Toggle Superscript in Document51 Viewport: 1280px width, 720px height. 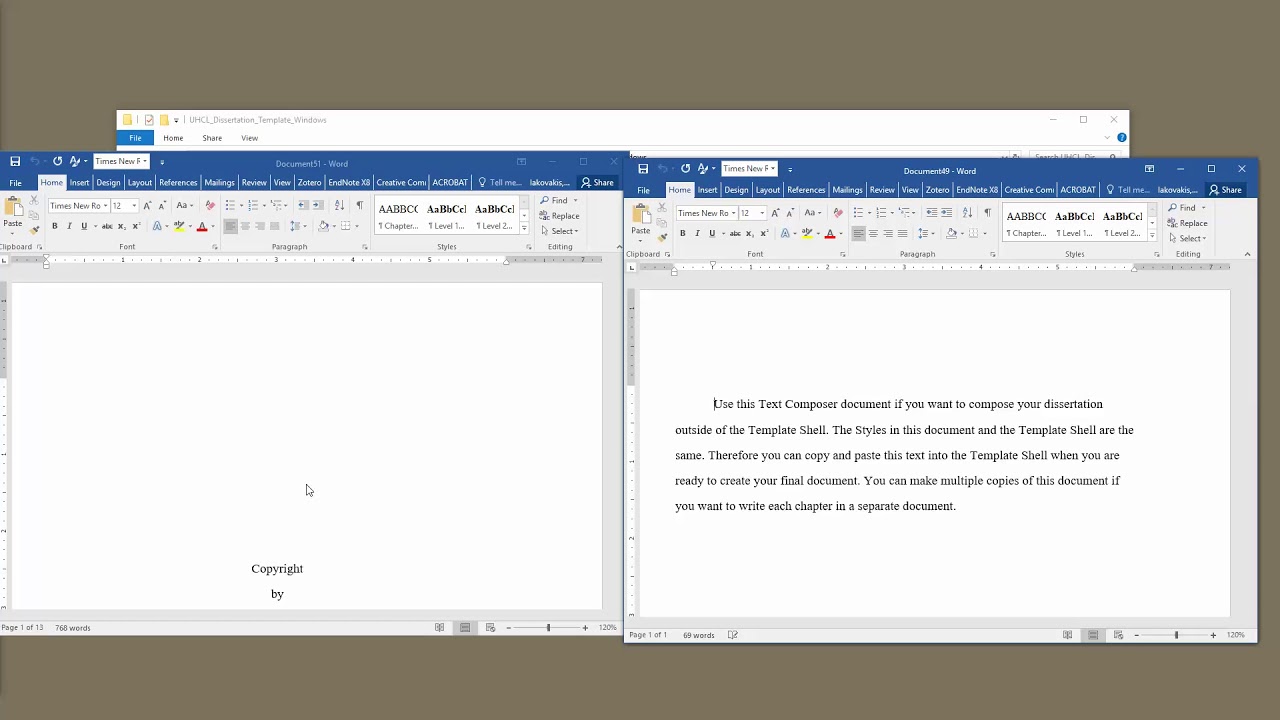click(136, 226)
